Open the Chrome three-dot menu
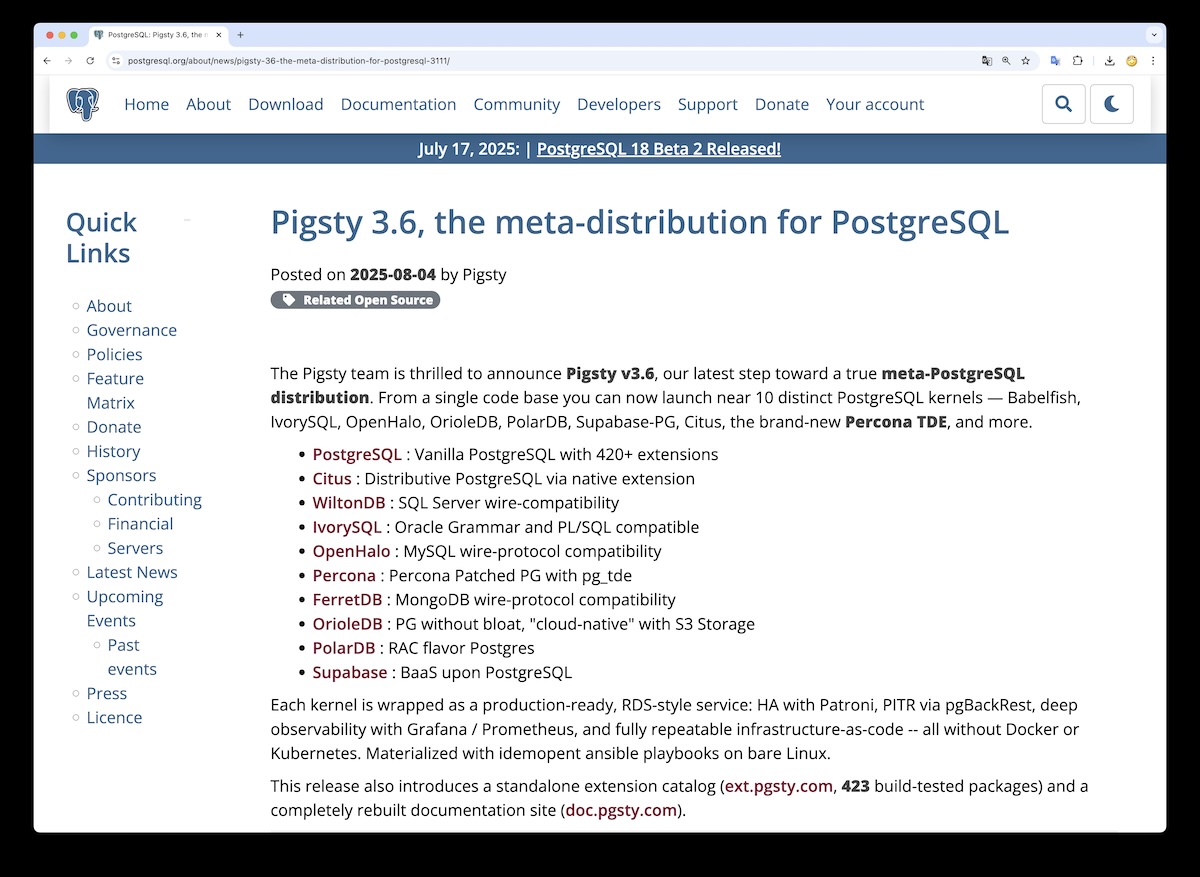 (1153, 61)
